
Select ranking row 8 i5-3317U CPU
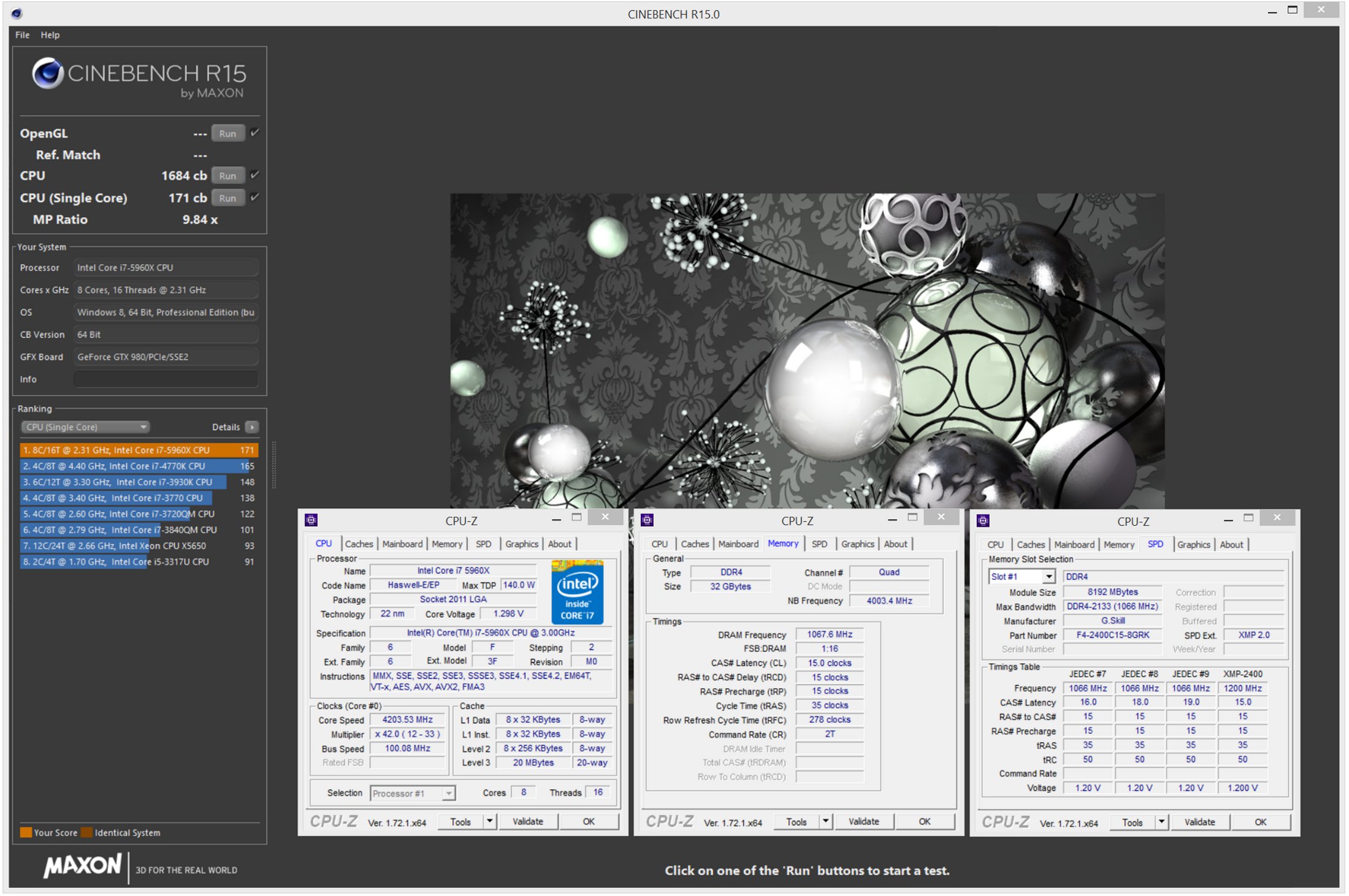click(139, 561)
